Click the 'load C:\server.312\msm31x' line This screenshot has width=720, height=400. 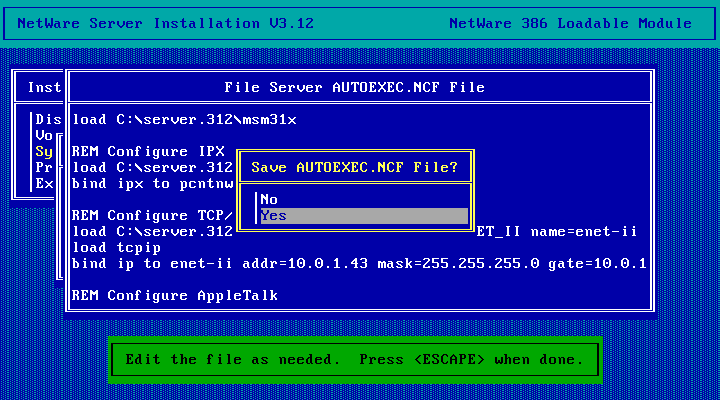coord(185,119)
